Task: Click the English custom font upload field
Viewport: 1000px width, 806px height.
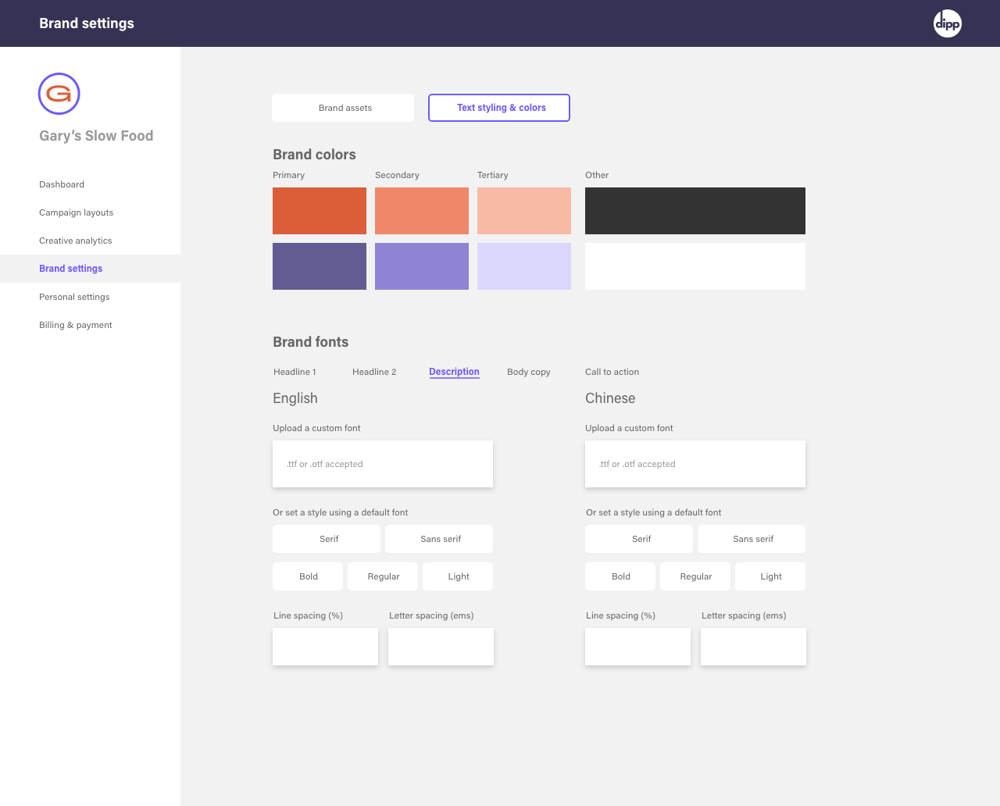Action: click(x=382, y=463)
